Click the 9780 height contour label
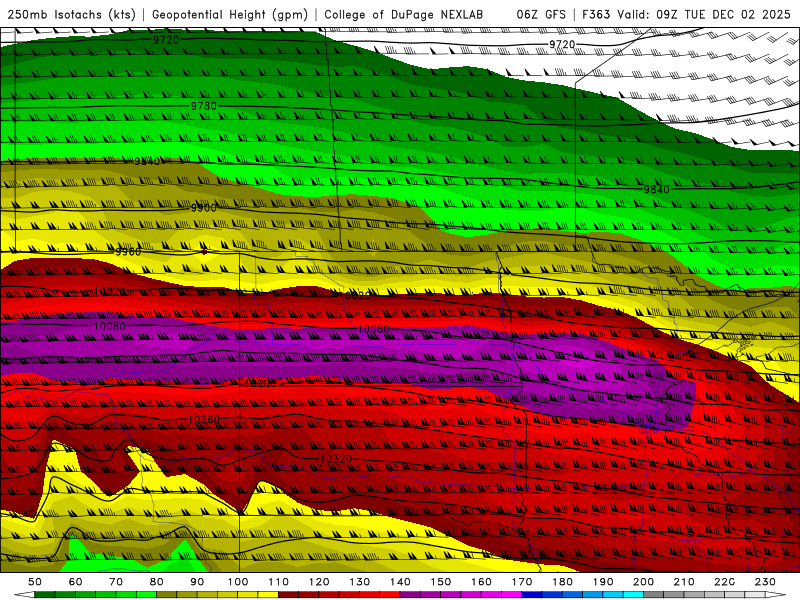Screen dimensions: 800x600 pyautogui.click(x=204, y=106)
